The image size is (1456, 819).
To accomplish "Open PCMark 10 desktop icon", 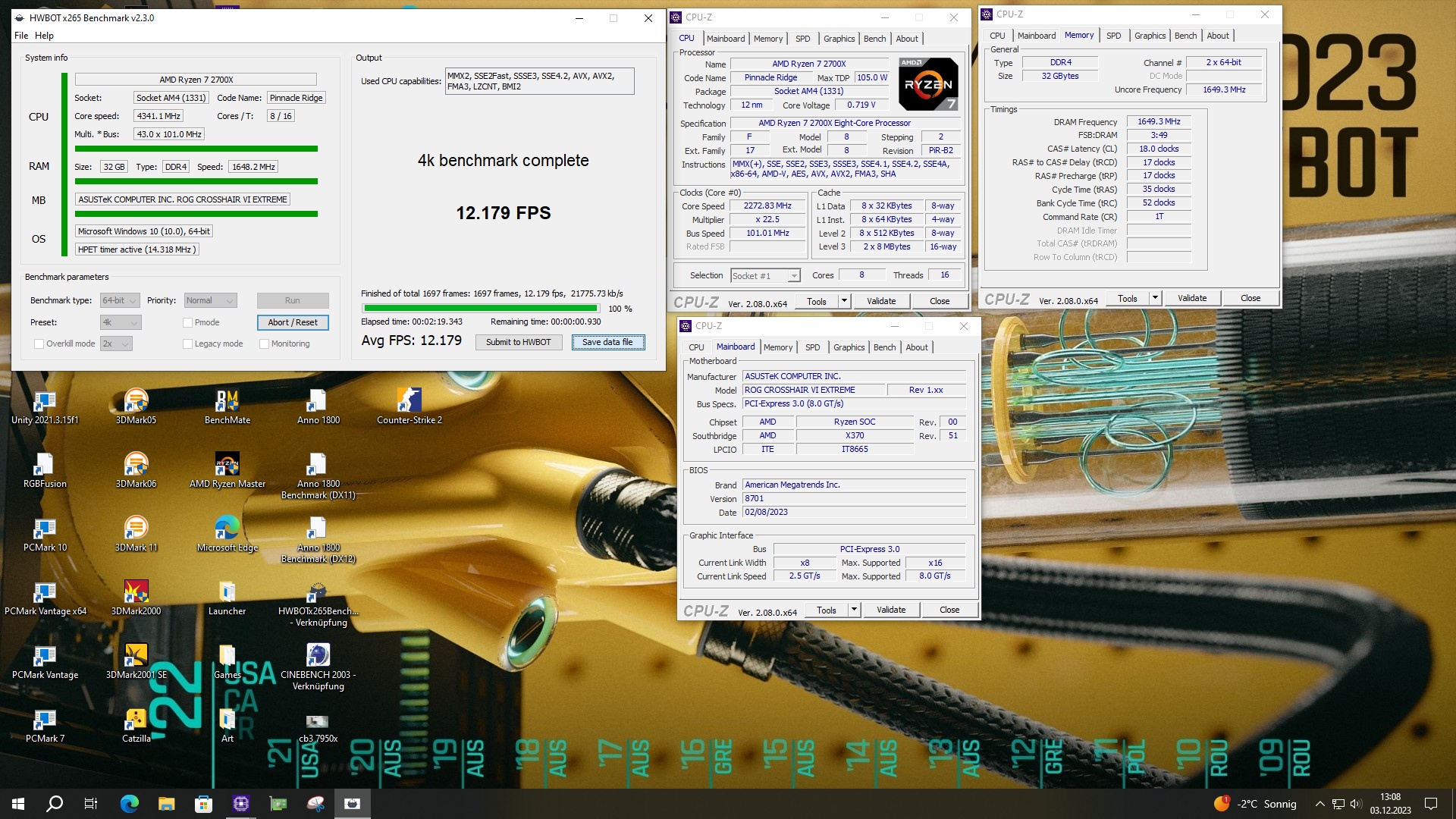I will pos(45,534).
